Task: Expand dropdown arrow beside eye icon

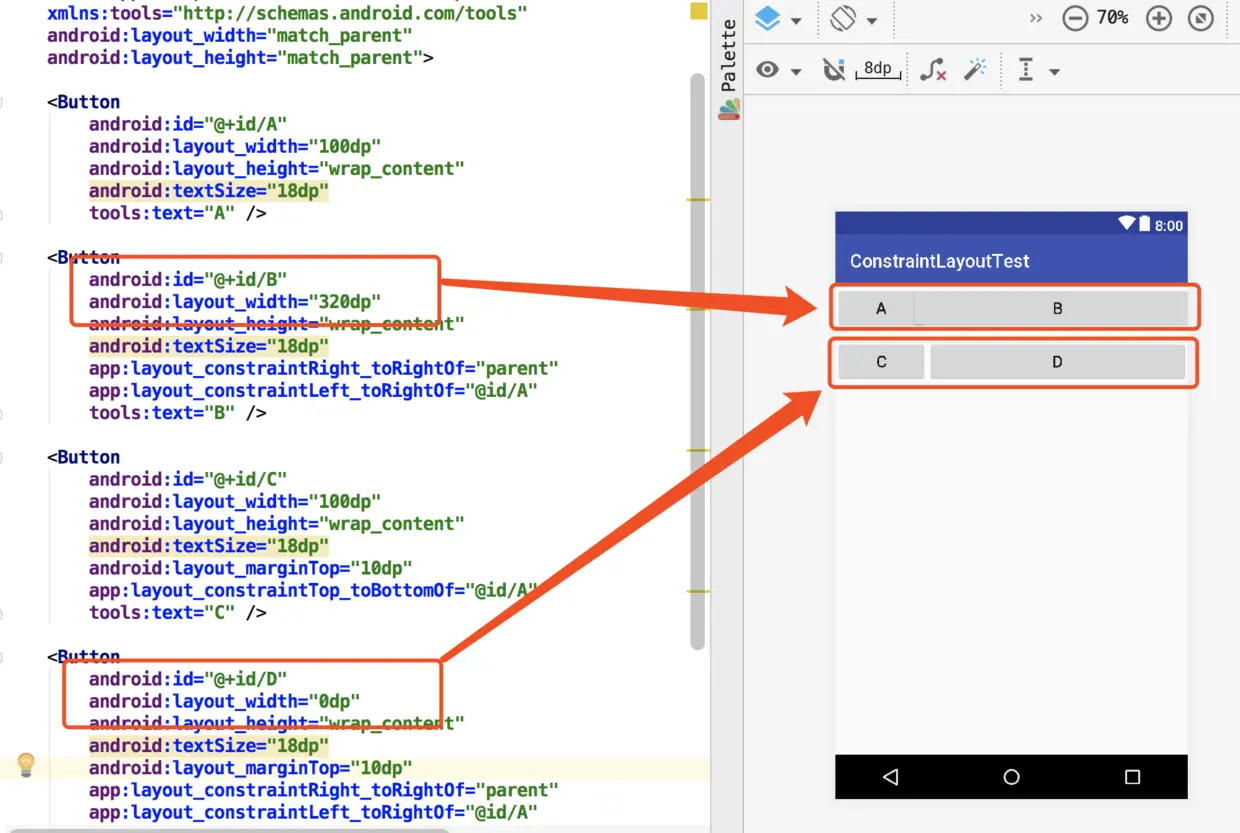Action: tap(796, 72)
